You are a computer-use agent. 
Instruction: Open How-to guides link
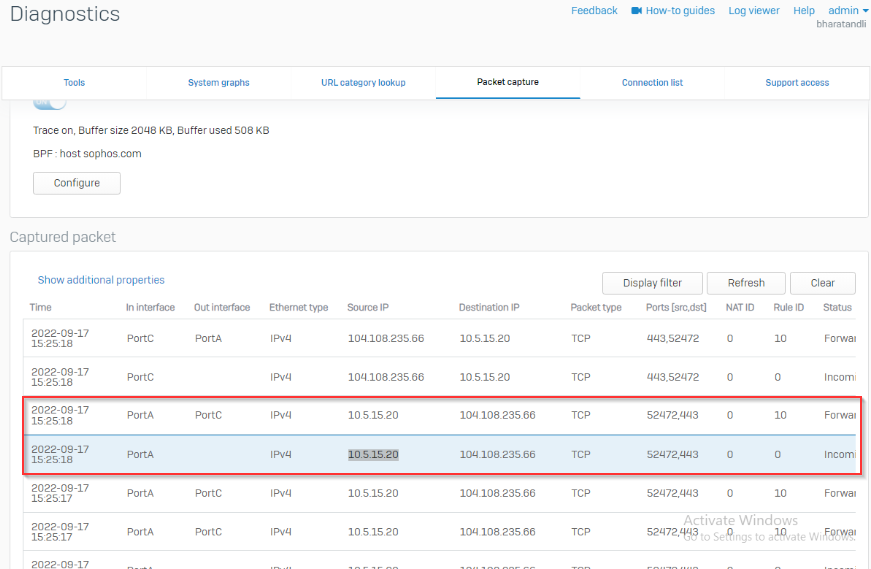[x=680, y=11]
